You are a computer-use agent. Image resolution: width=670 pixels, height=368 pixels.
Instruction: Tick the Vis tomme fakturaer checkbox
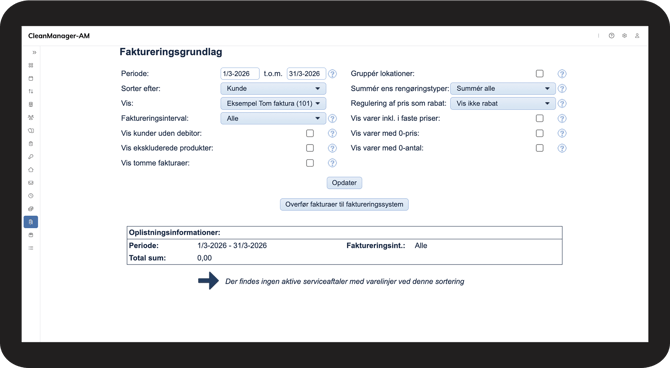310,163
